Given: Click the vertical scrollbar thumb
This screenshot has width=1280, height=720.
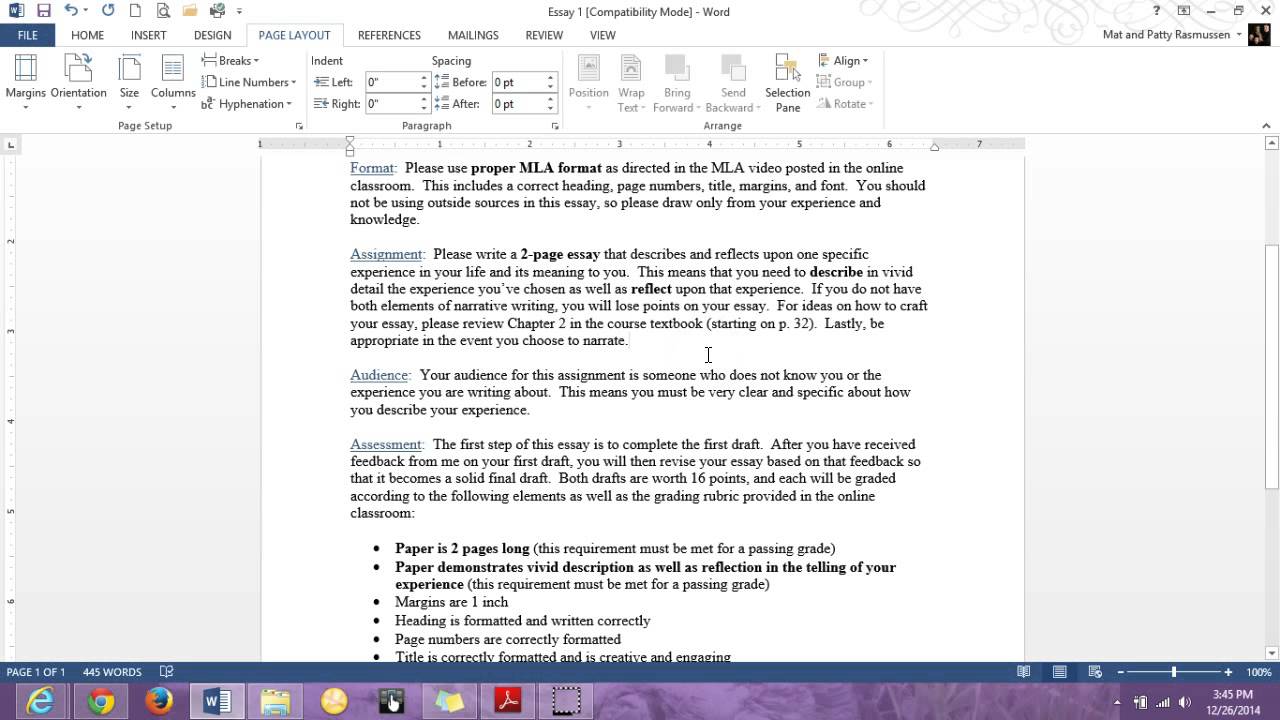Looking at the screenshot, I should click(x=1272, y=368).
